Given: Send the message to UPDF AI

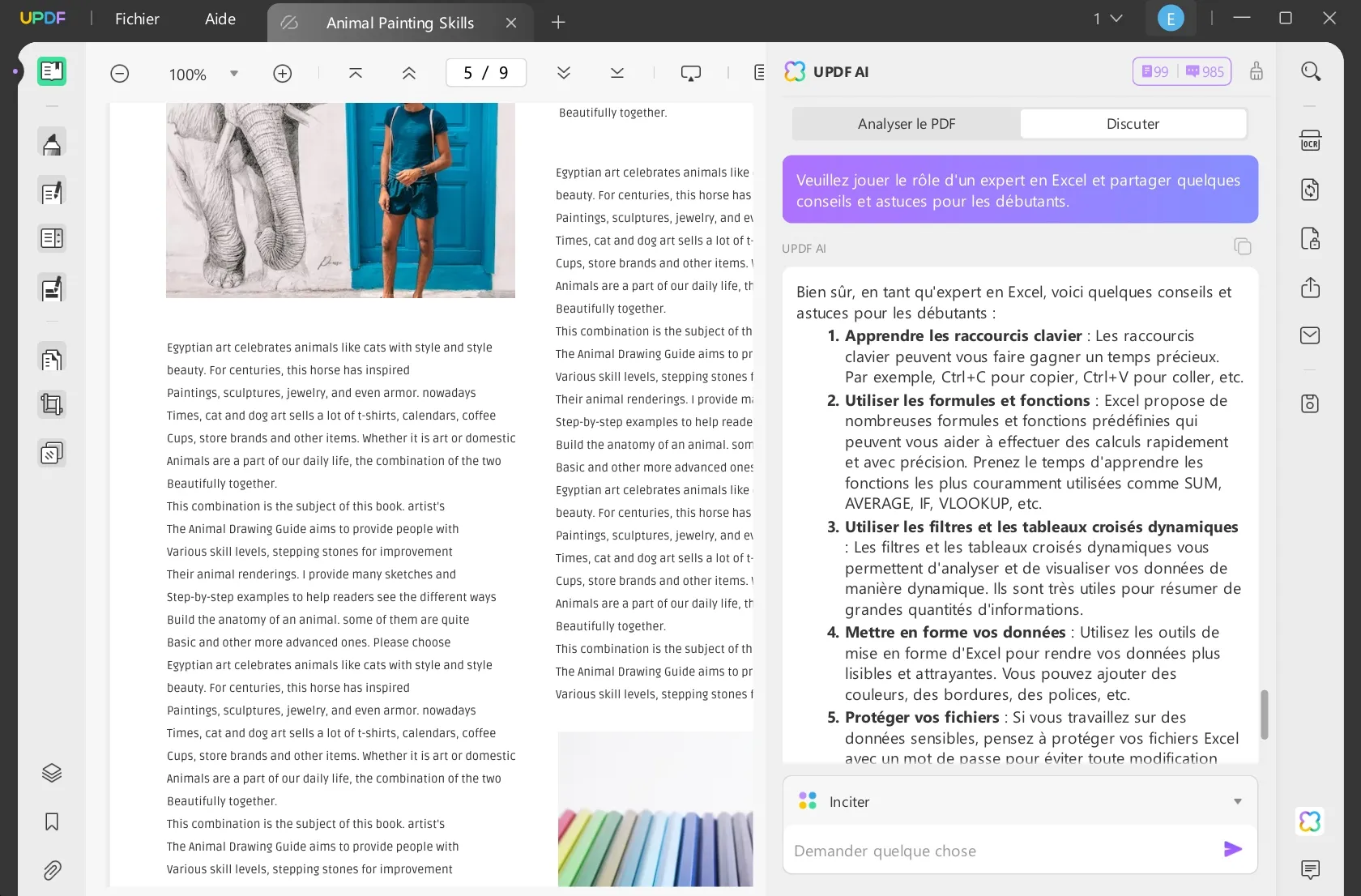Looking at the screenshot, I should click(x=1231, y=849).
